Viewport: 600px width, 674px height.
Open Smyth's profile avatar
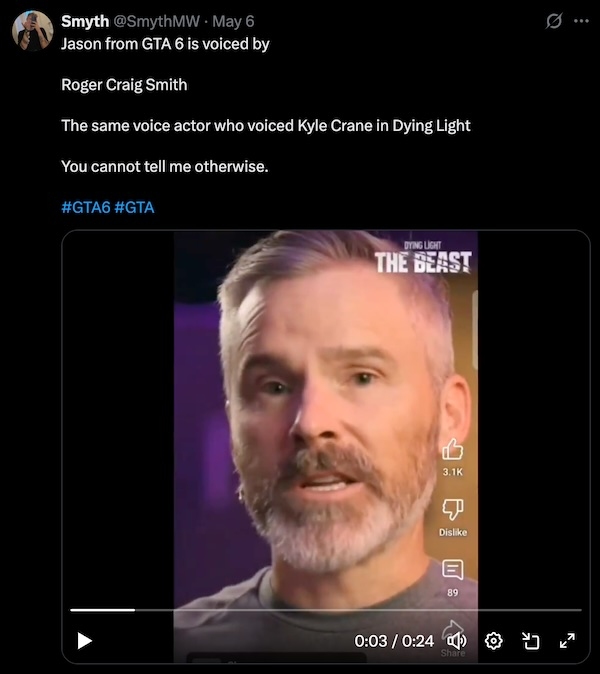click(32, 31)
